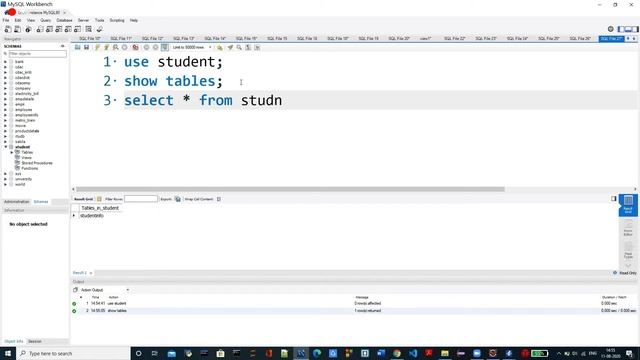Screen dimensions: 640x360
Task: Toggle the right sidebar panel visibility button
Action: click(635, 29)
